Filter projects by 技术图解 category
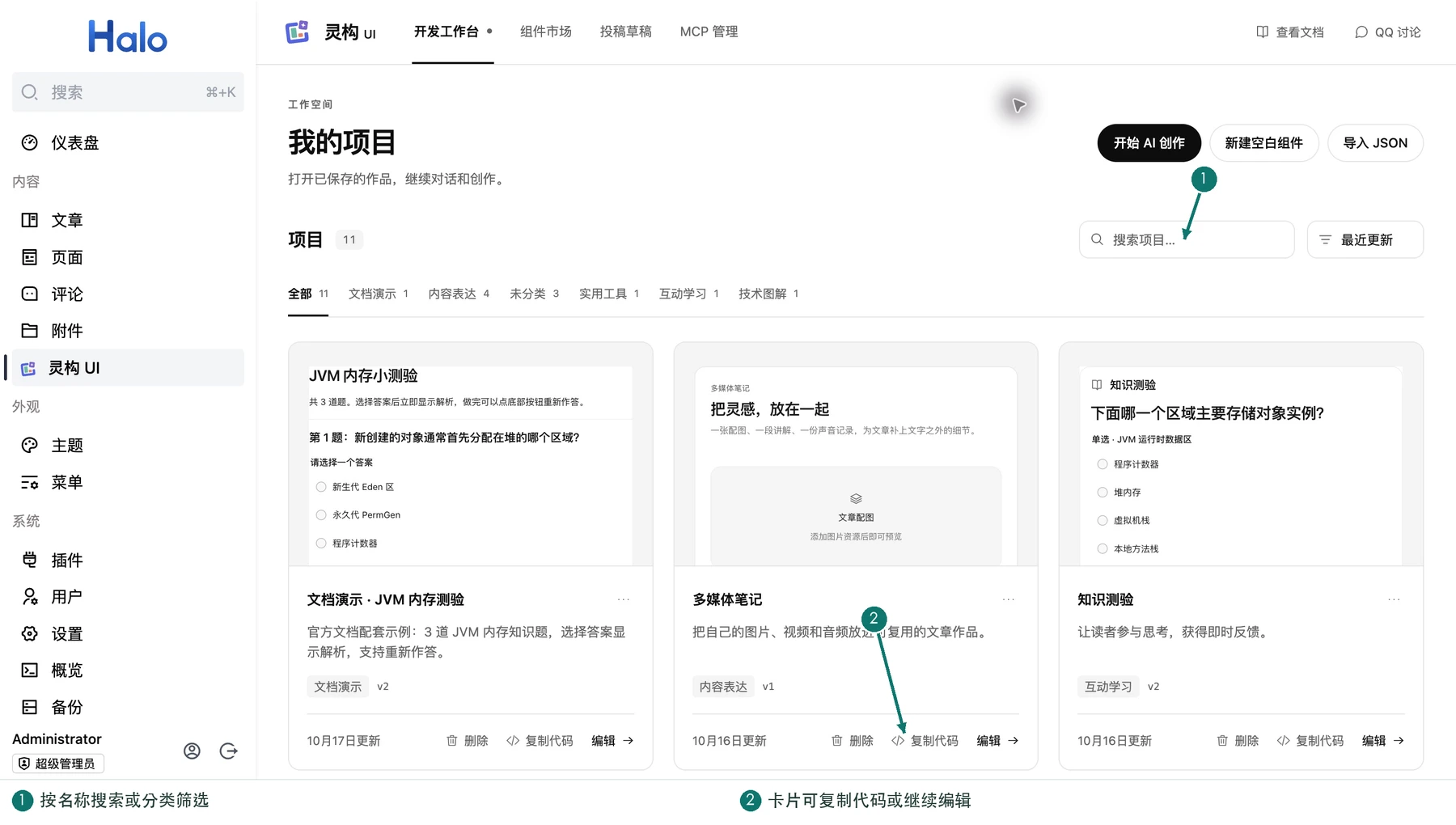The height and width of the screenshot is (825, 1456). (x=768, y=294)
